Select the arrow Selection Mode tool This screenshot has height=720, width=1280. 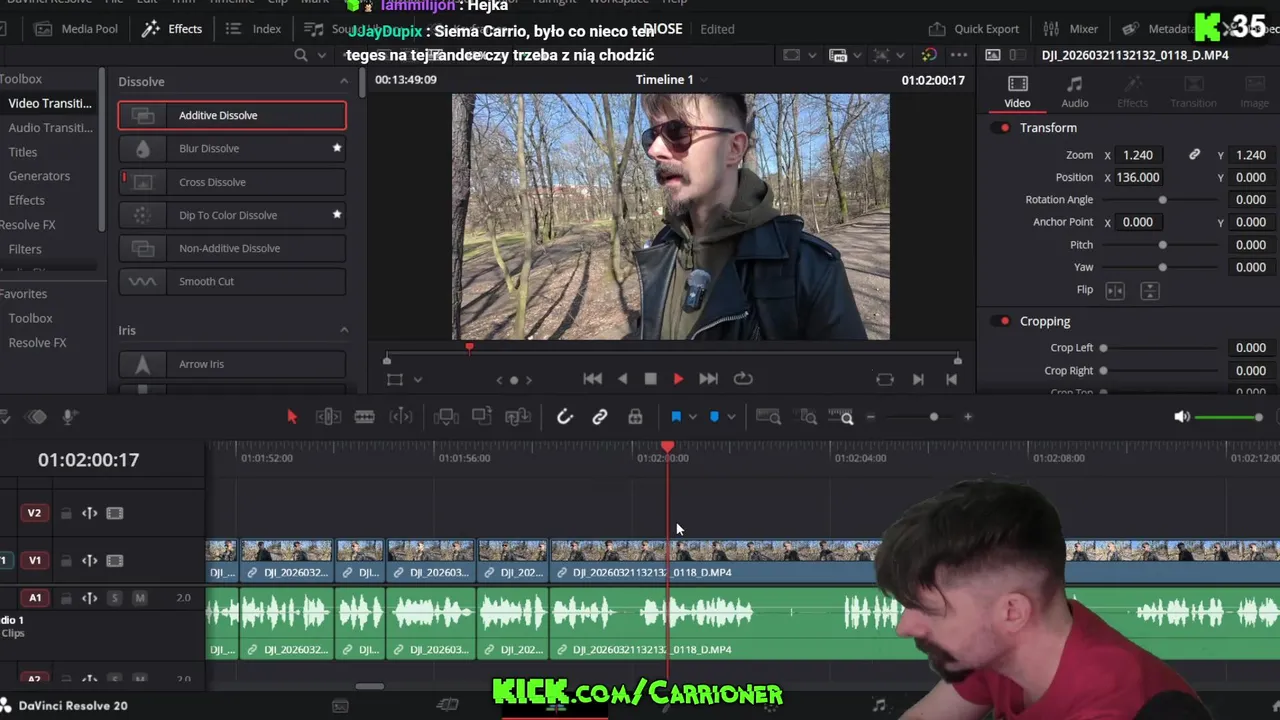pyautogui.click(x=292, y=417)
